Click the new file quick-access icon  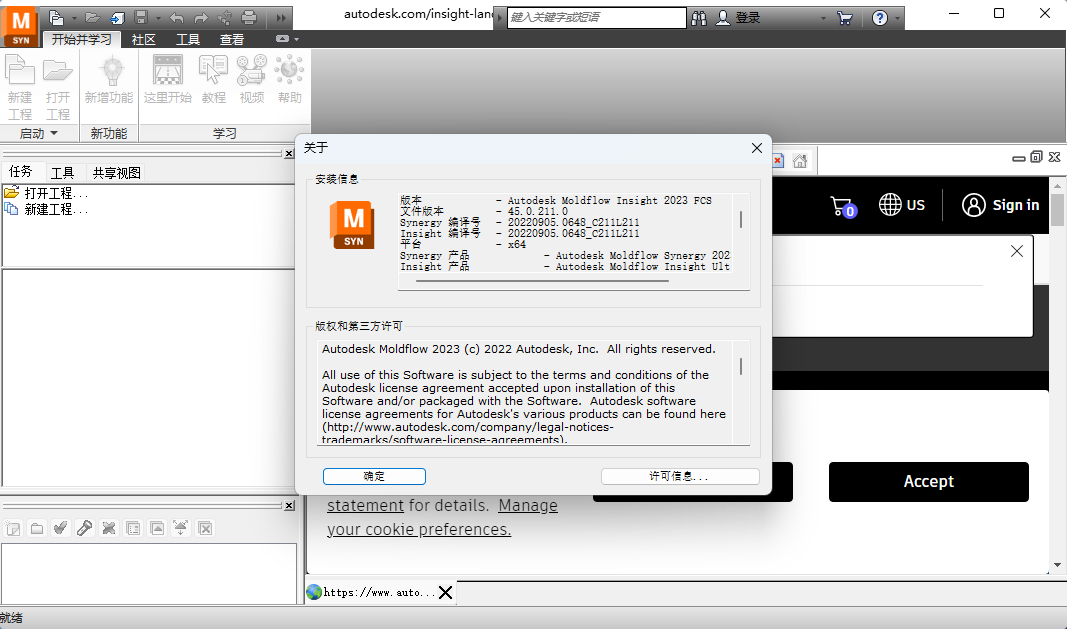pyautogui.click(x=56, y=18)
